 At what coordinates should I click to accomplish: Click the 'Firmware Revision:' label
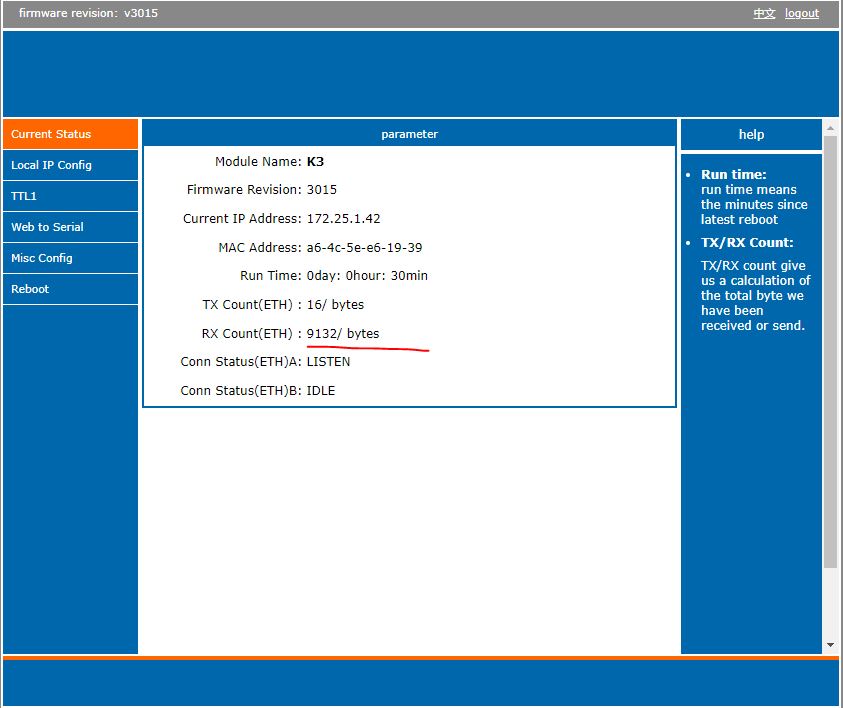[x=244, y=190]
